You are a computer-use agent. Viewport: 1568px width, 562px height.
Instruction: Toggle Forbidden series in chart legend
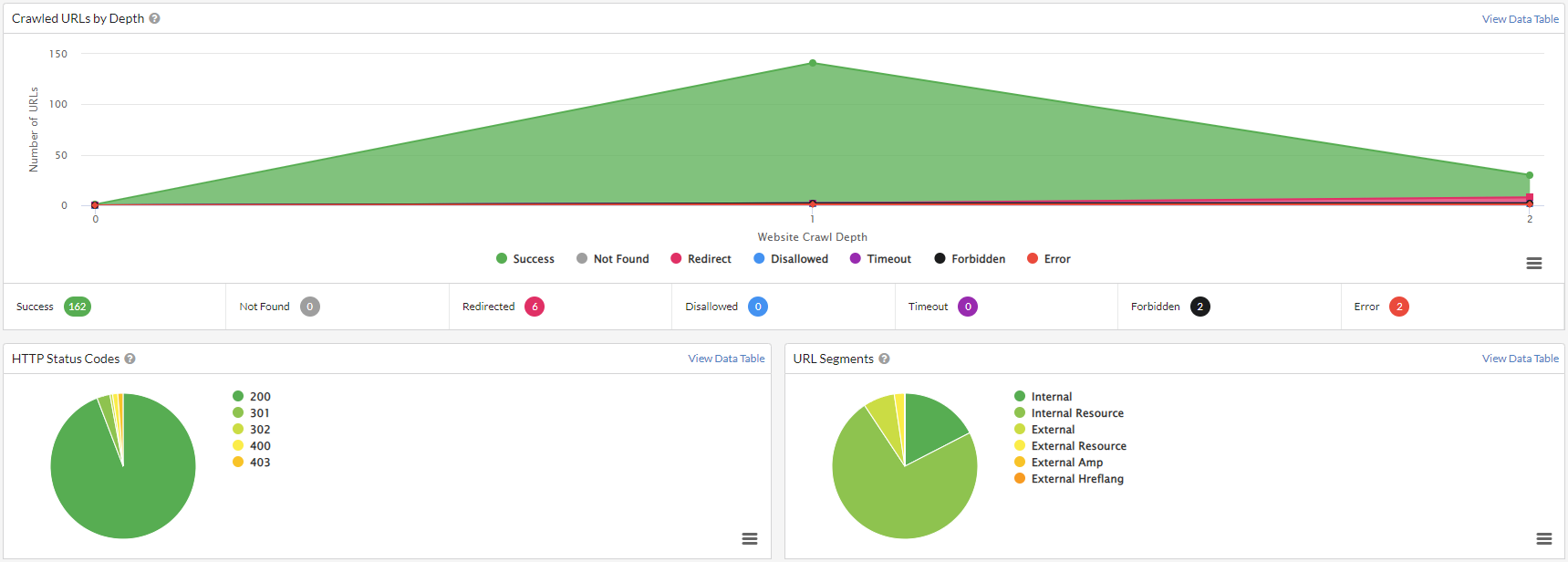click(970, 259)
